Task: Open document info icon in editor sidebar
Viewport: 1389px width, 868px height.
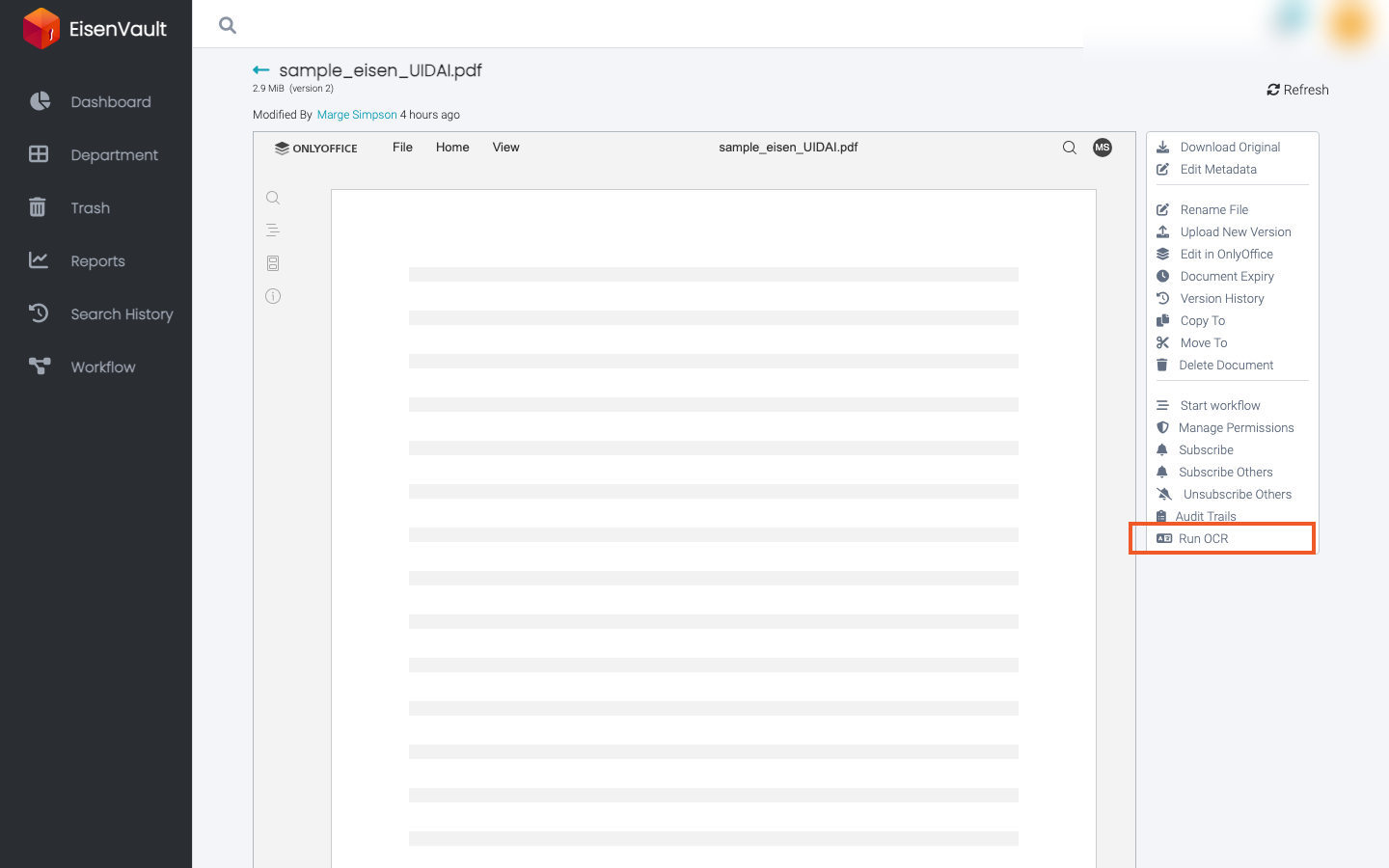Action: [x=273, y=296]
